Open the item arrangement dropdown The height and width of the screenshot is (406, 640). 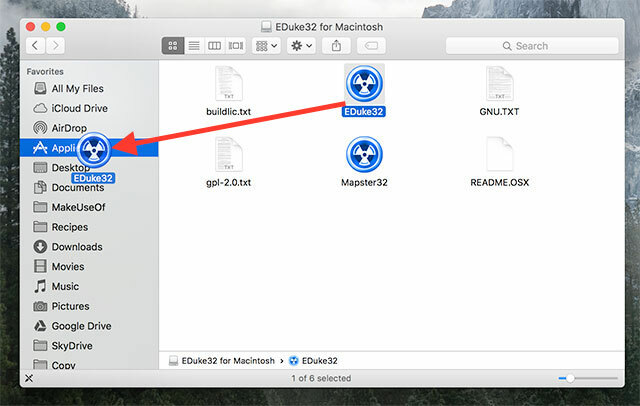pos(266,46)
